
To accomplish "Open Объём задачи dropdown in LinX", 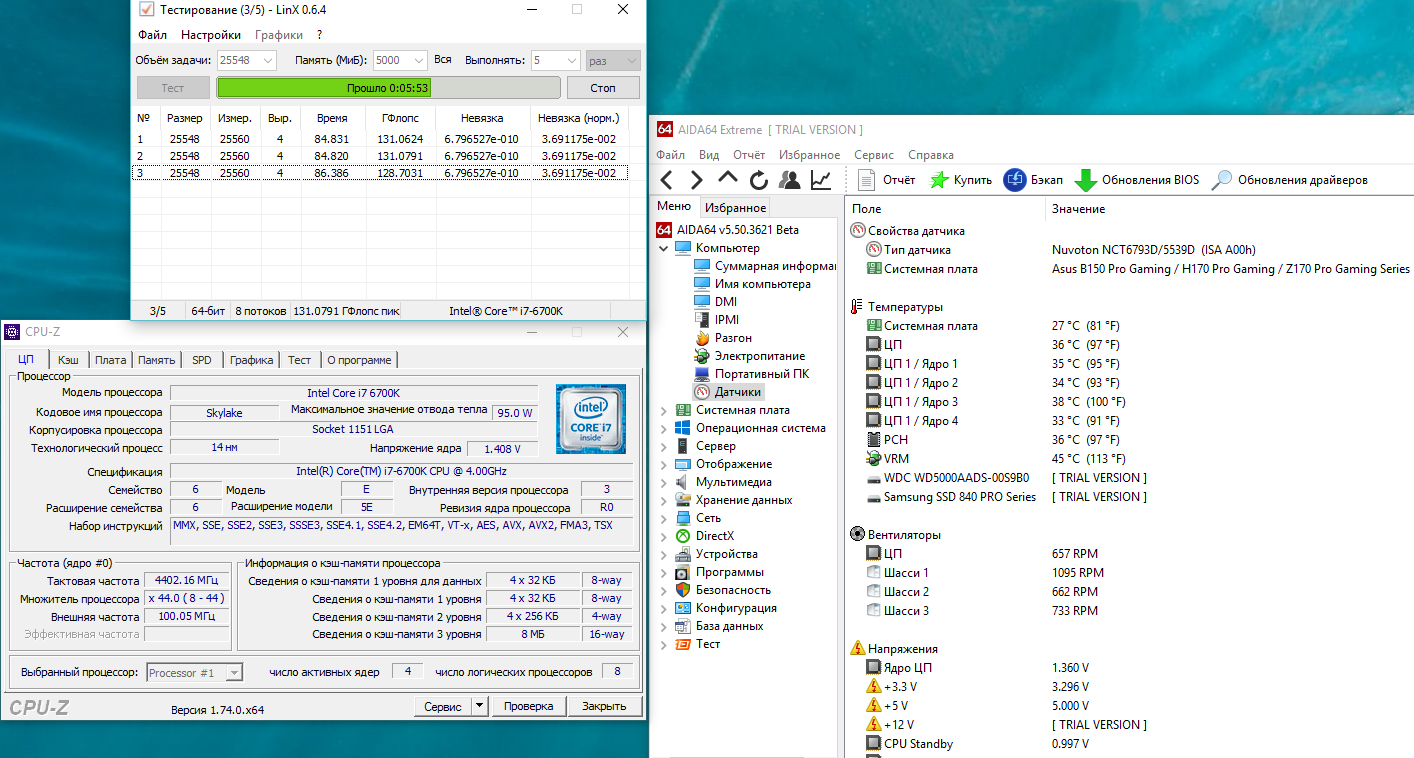I will pos(246,60).
